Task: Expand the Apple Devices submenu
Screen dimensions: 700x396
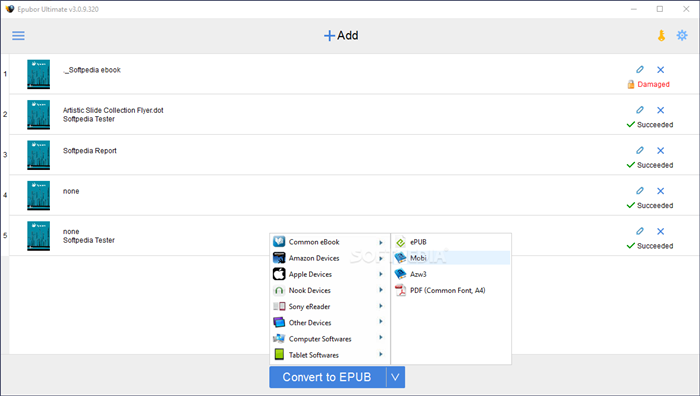Action: pos(329,274)
